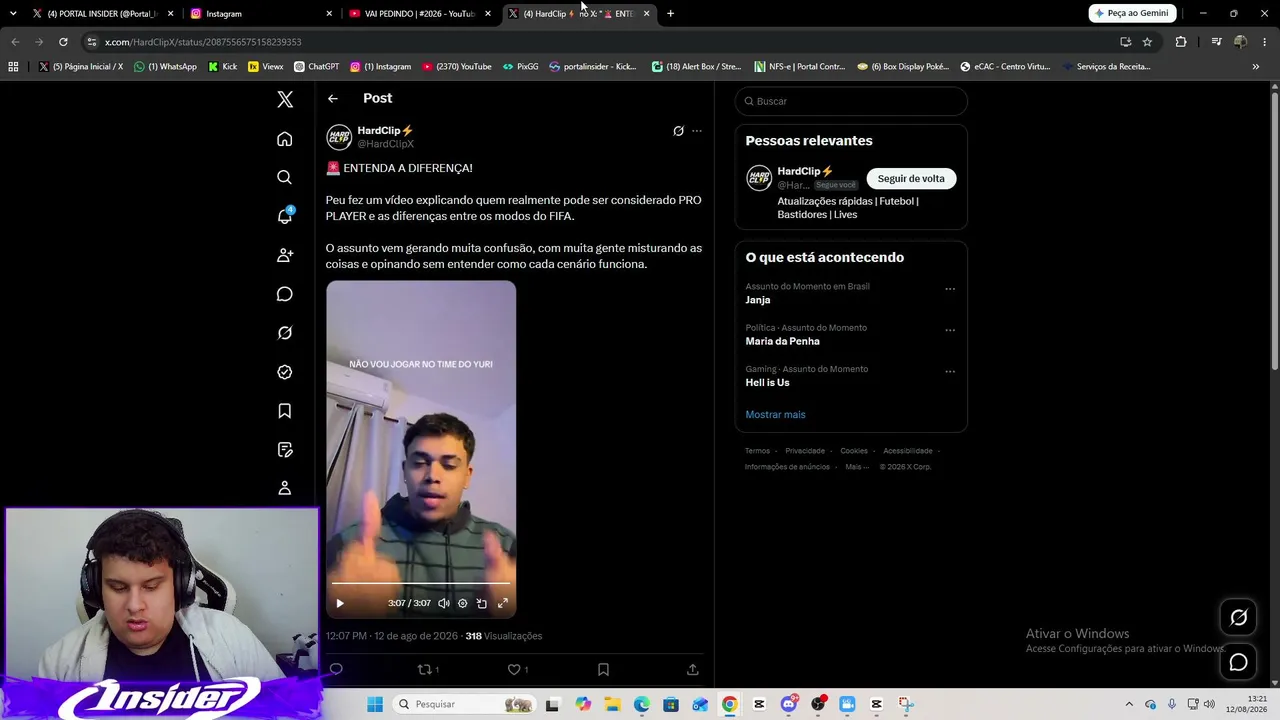Open the post's three-dot more menu
Image resolution: width=1280 pixels, height=720 pixels.
point(697,131)
